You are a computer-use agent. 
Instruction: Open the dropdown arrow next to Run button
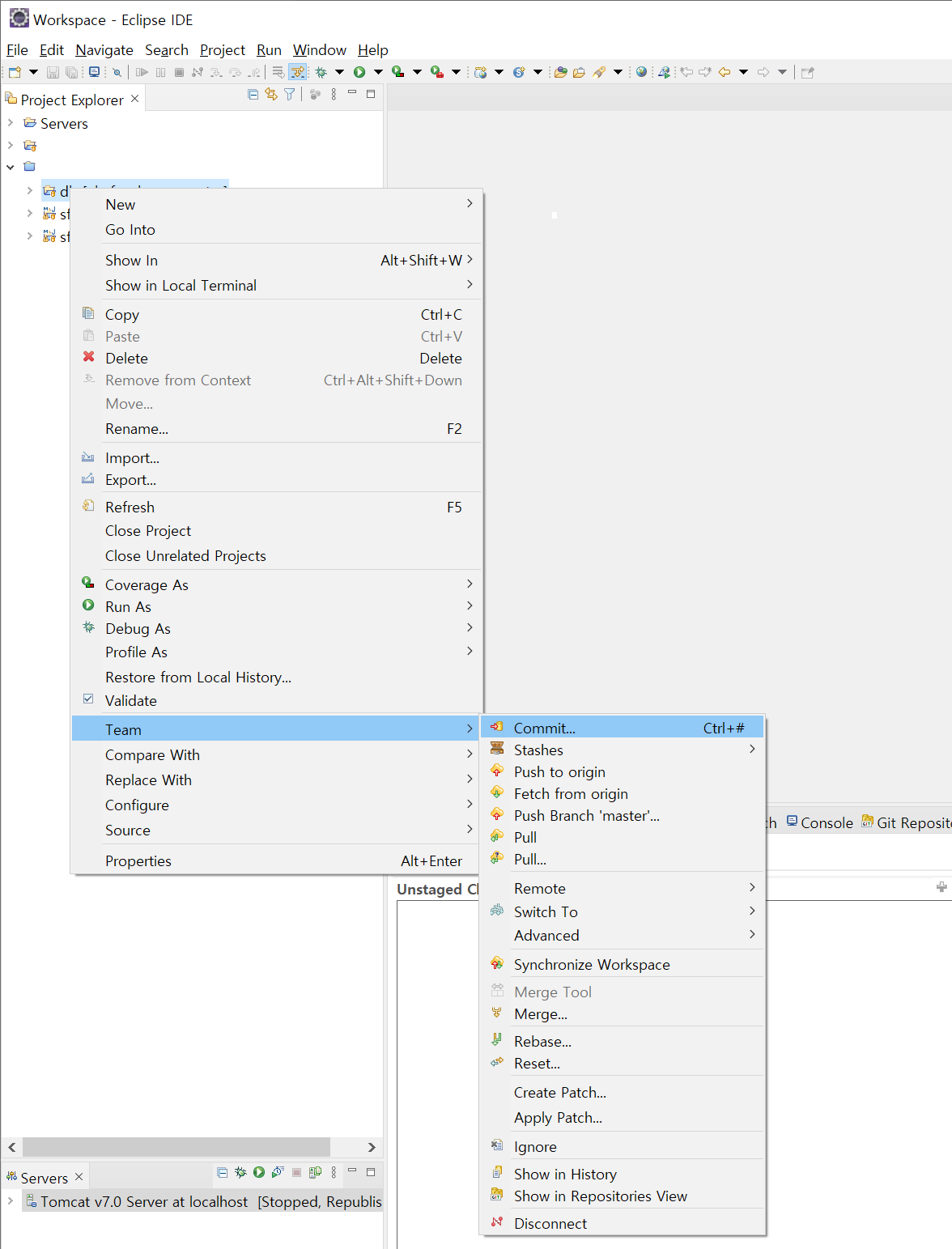pyautogui.click(x=378, y=72)
